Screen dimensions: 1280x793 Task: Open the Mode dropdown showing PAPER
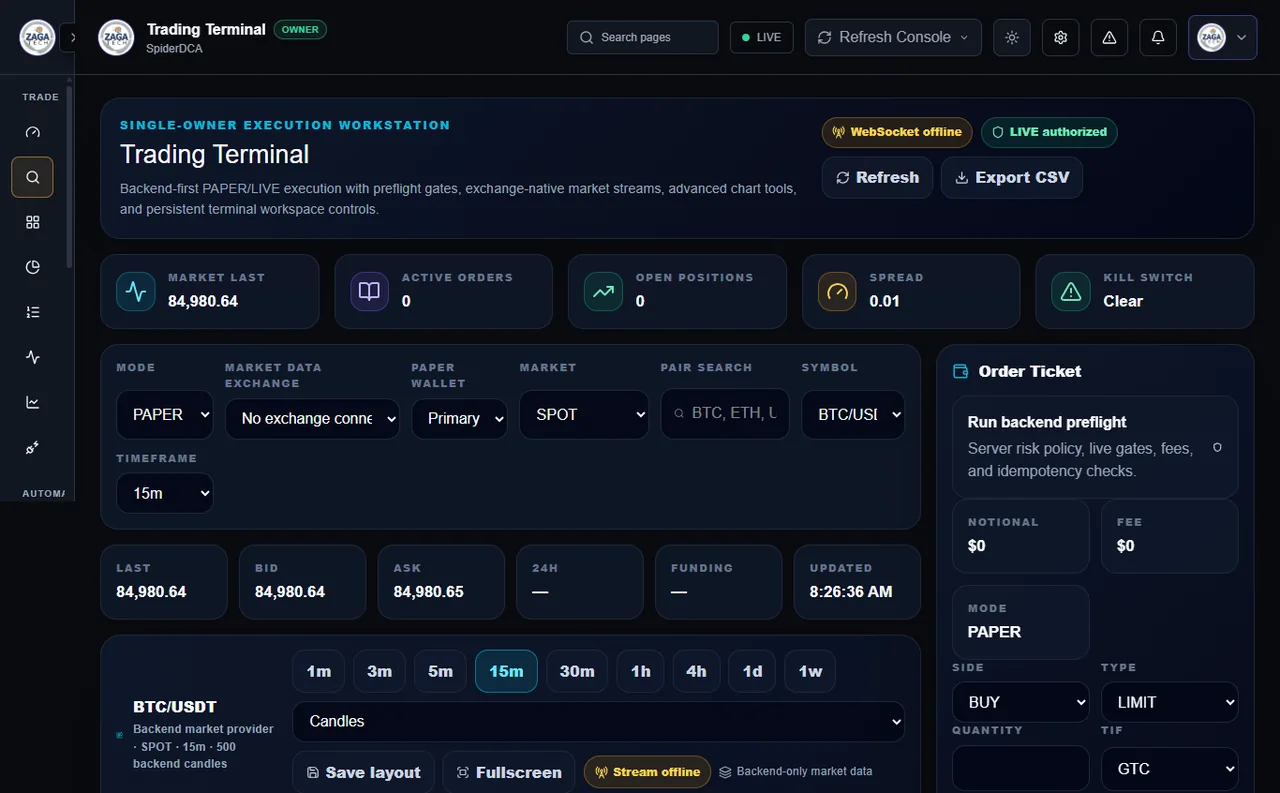(165, 415)
